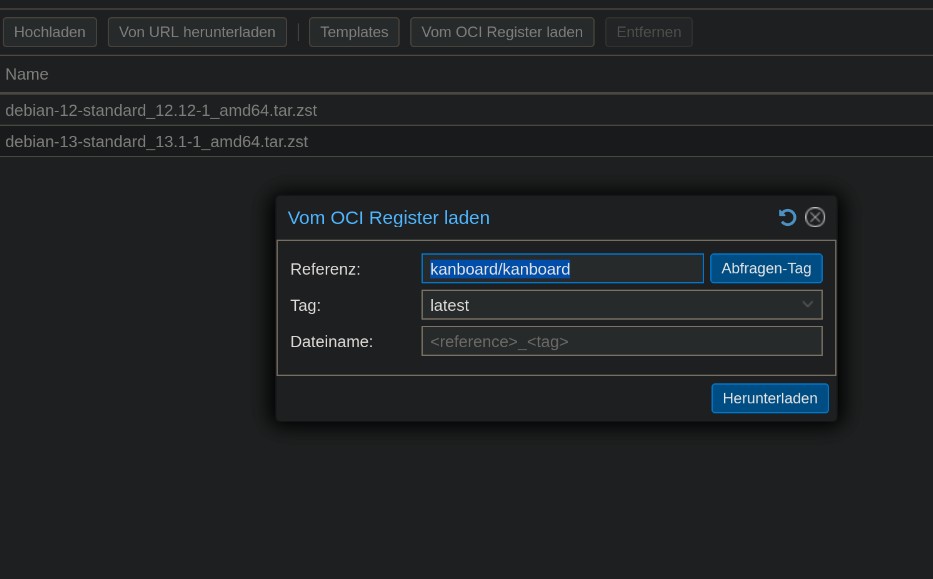Select the debian-12-standard template row
This screenshot has height=579, width=933.
[x=161, y=110]
